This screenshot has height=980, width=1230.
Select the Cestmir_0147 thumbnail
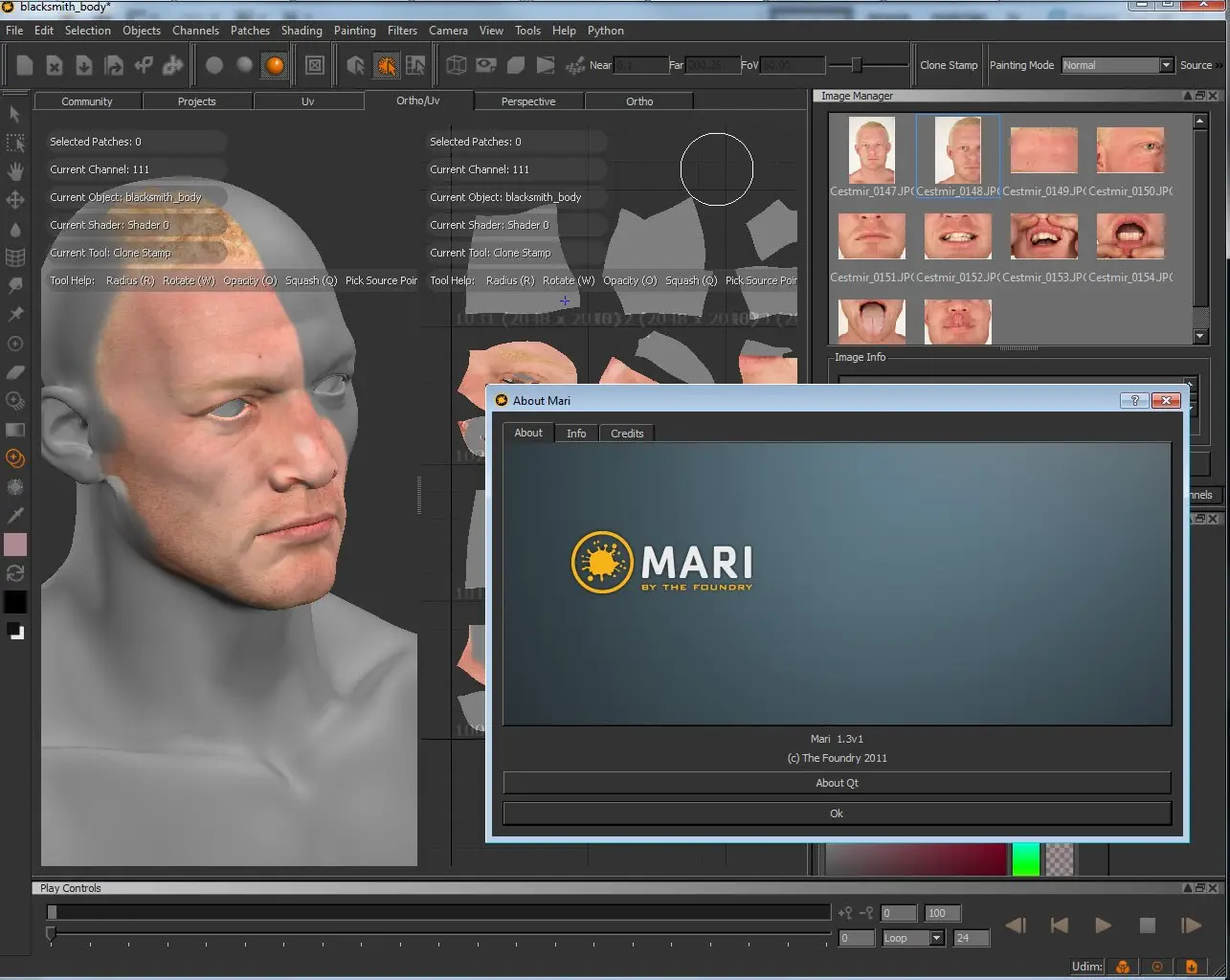(872, 150)
